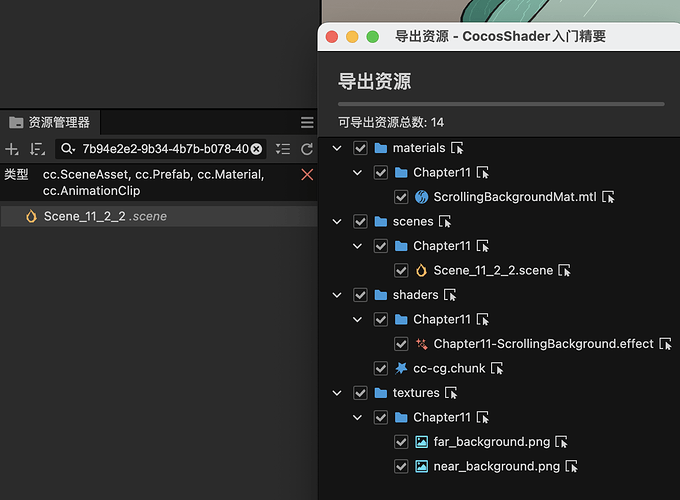680x500 pixels.
Task: Uncheck the scenes folder checkbox
Action: [x=360, y=222]
